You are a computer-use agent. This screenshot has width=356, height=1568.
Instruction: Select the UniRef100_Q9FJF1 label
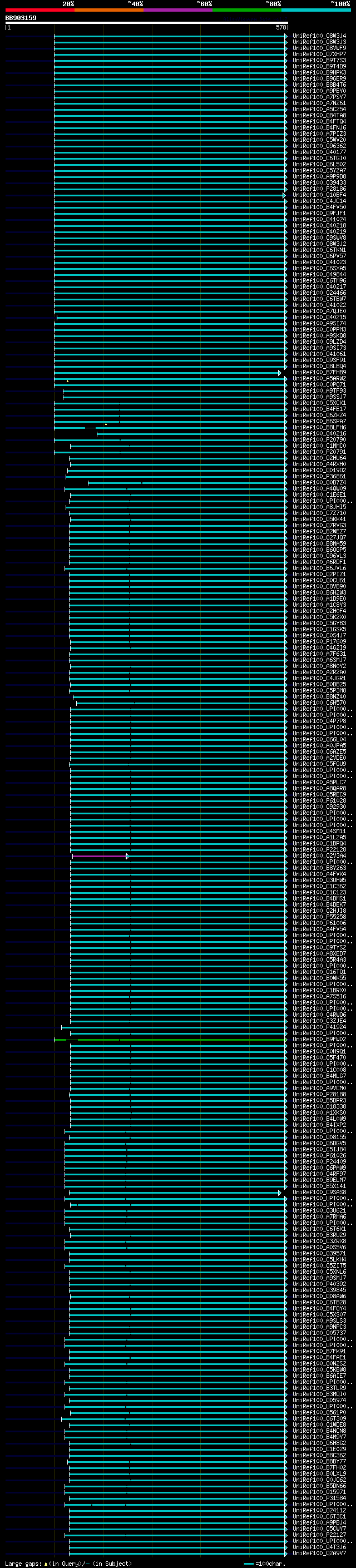pyautogui.click(x=319, y=214)
